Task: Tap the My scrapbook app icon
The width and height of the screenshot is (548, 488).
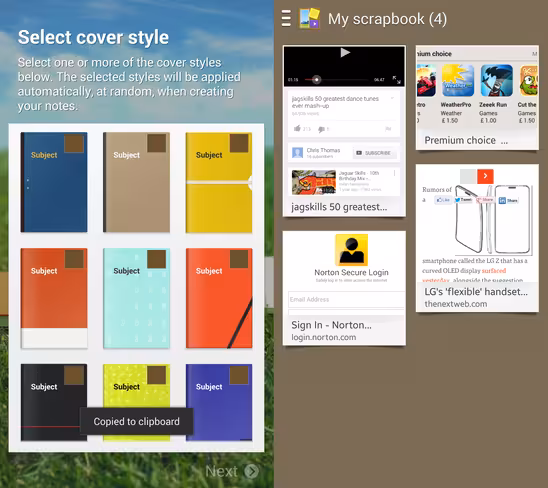Action: click(309, 19)
